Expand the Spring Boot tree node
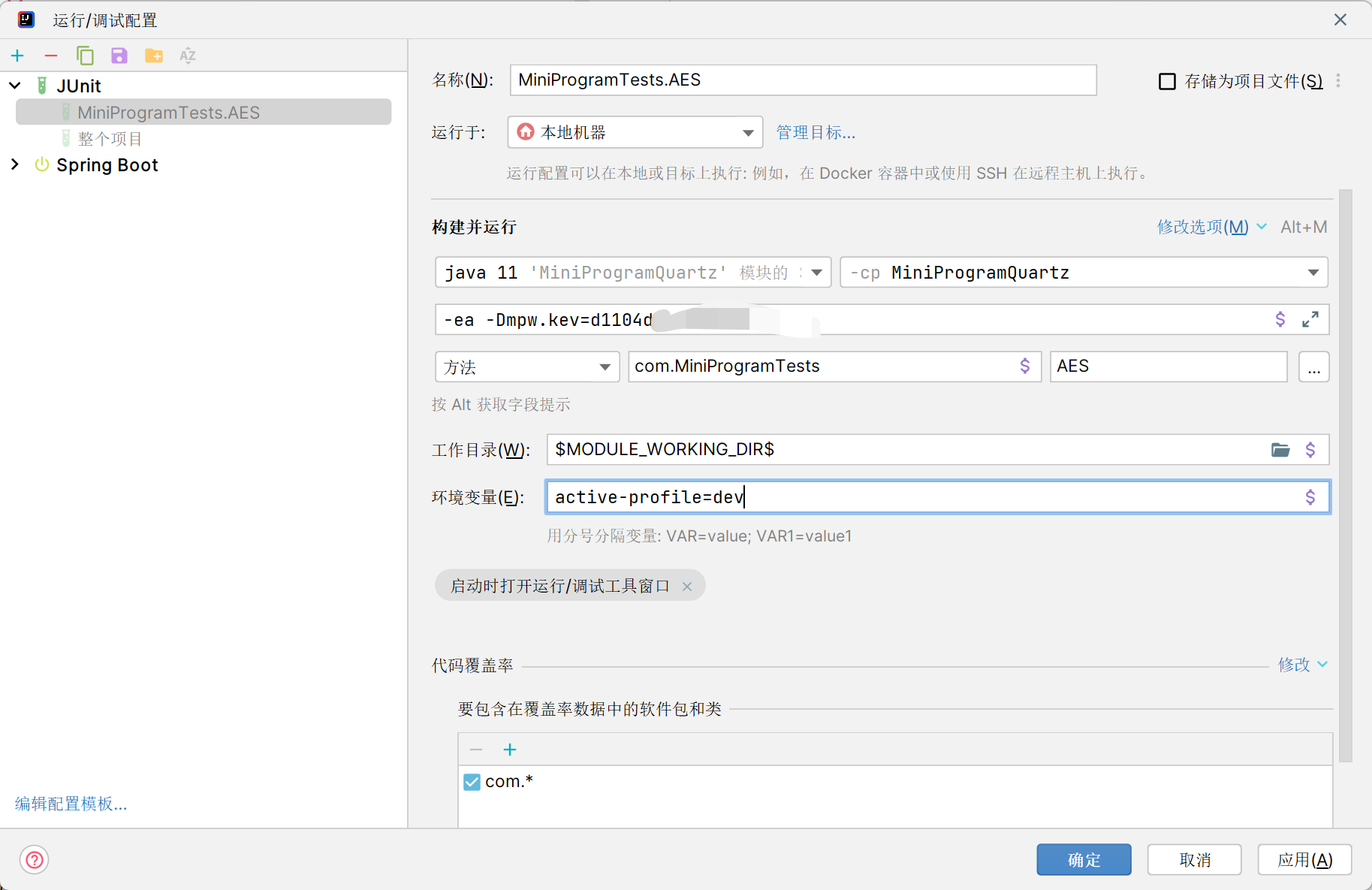This screenshot has width=1372, height=890. click(15, 164)
